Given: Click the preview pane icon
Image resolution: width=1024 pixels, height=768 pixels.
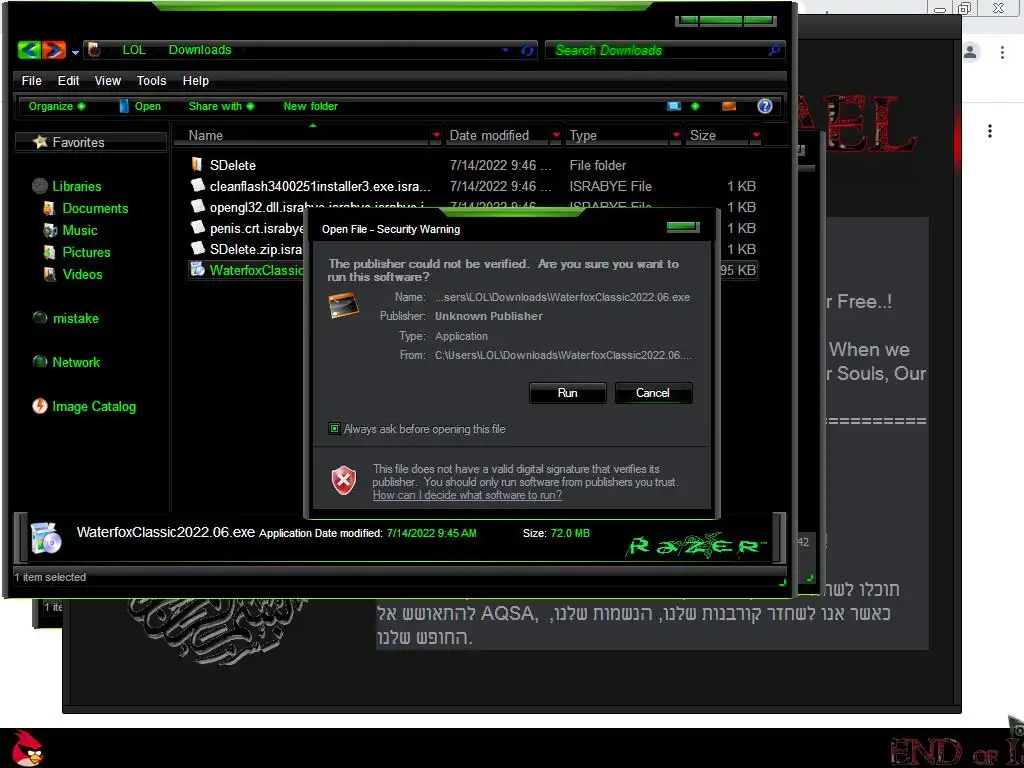Looking at the screenshot, I should point(729,106).
